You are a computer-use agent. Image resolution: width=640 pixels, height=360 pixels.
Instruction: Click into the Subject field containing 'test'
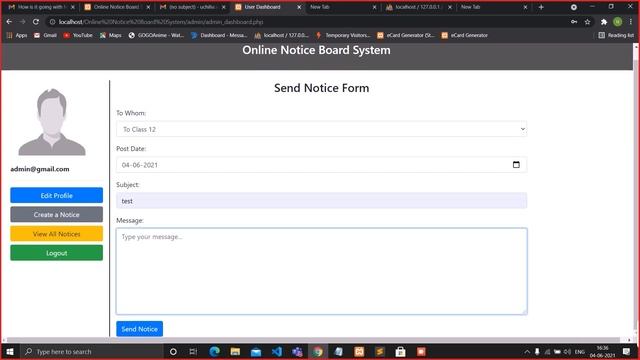click(322, 201)
